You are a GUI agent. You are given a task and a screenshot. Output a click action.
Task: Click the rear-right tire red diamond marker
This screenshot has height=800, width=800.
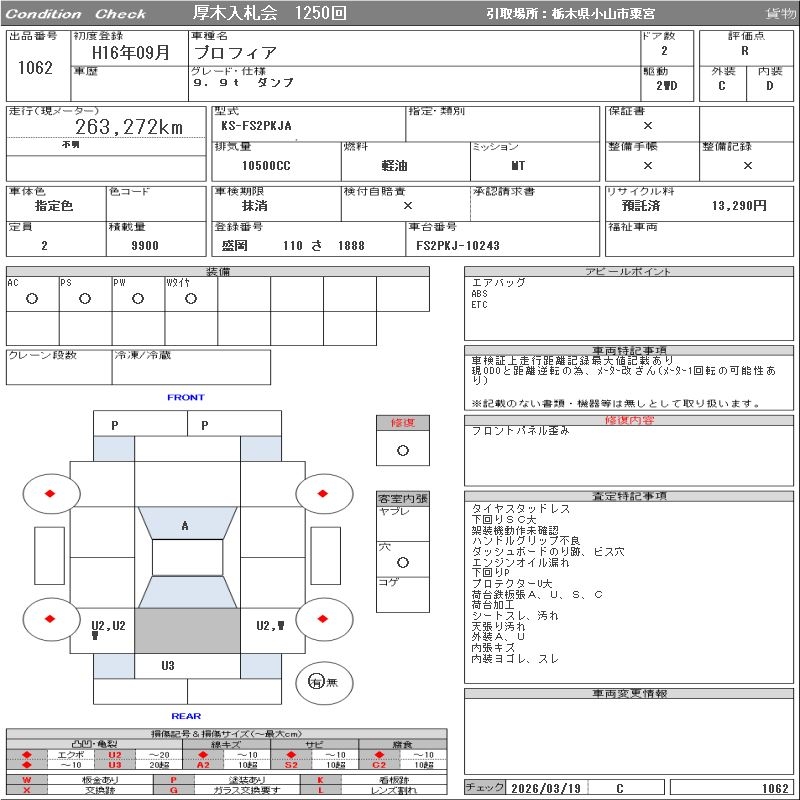point(323,619)
